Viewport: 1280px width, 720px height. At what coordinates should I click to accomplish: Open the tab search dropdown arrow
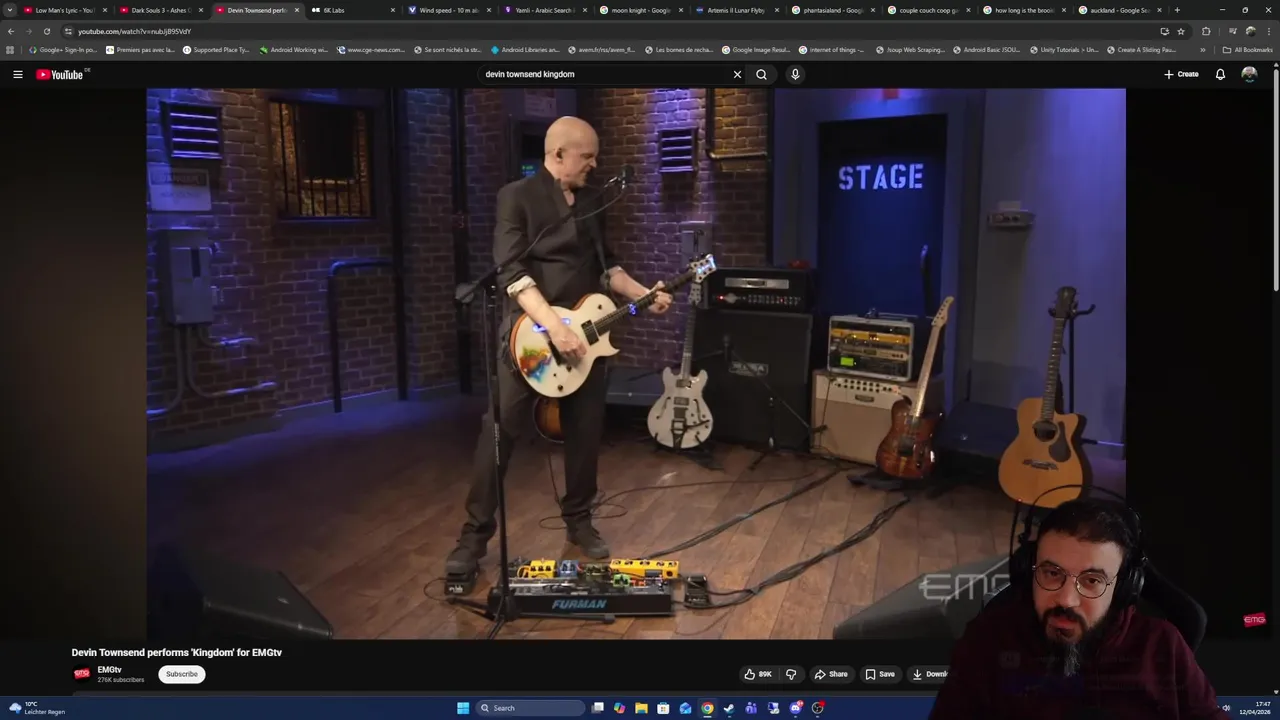click(x=10, y=10)
